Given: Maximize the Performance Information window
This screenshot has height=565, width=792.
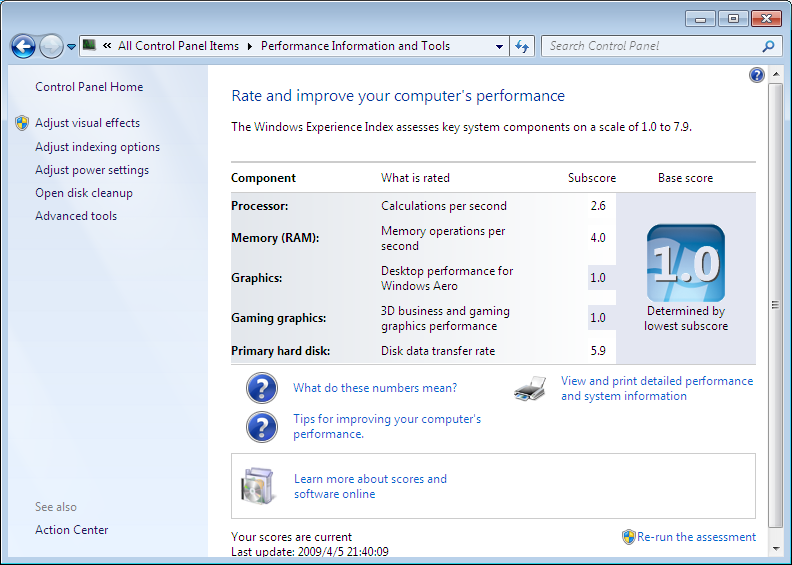Looking at the screenshot, I should click(733, 19).
